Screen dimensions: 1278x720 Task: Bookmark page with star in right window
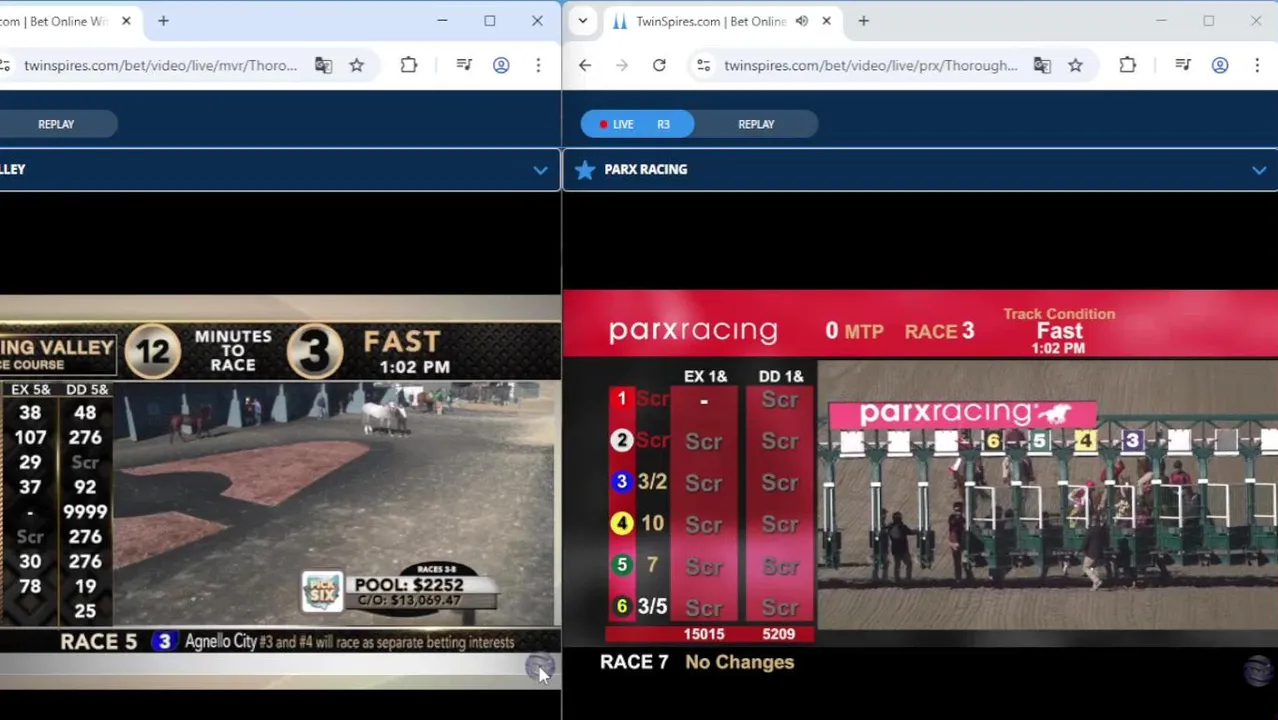pos(1076,65)
